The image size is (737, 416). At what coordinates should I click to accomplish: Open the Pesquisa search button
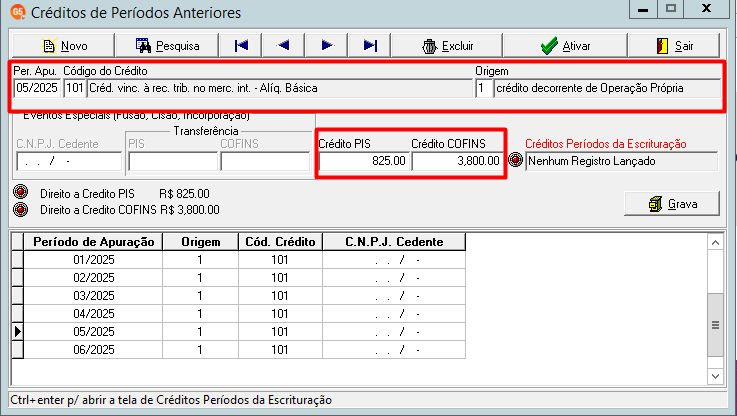pos(167,46)
